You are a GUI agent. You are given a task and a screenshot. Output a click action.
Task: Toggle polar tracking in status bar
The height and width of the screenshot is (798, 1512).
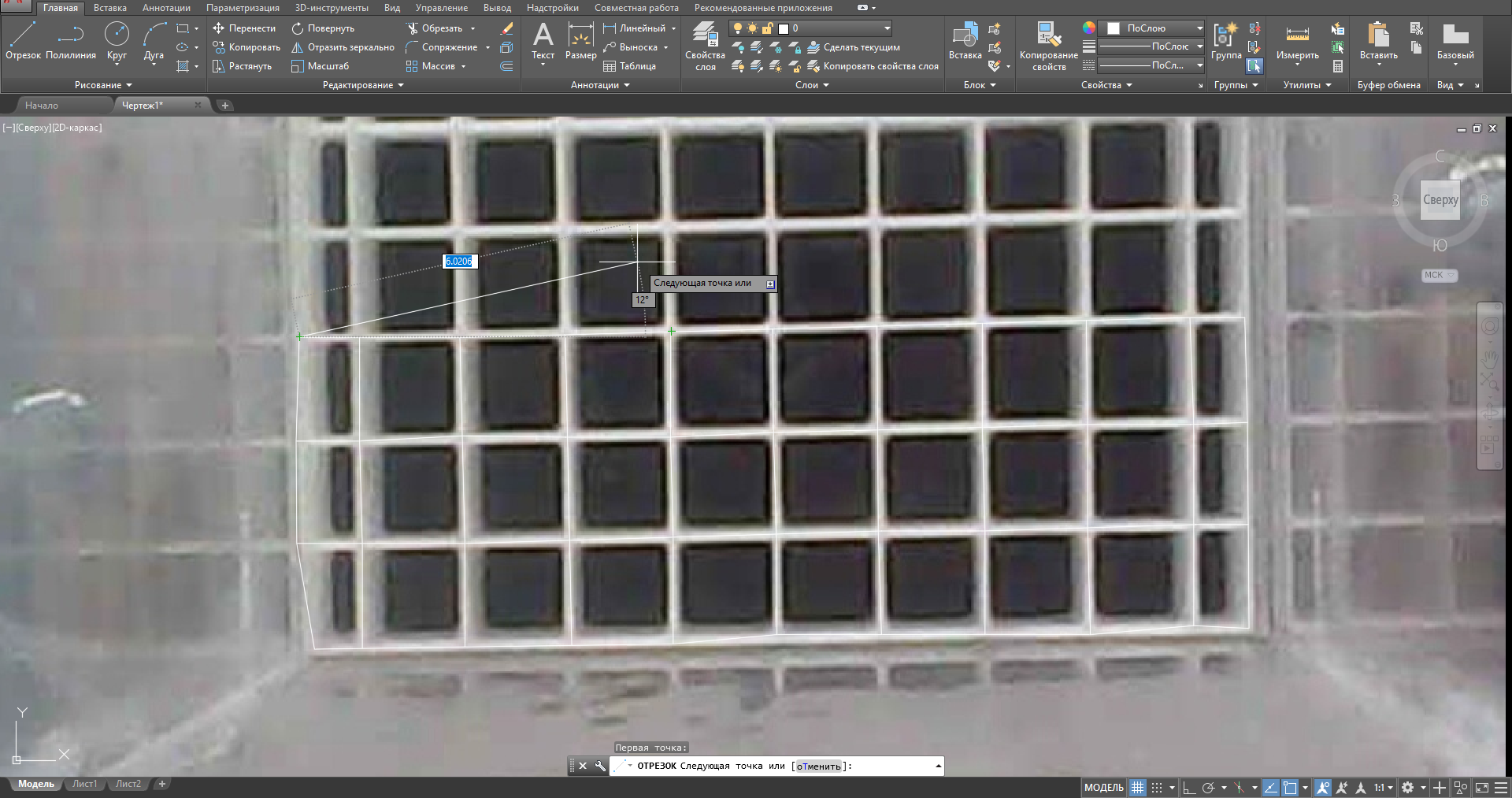click(1209, 787)
